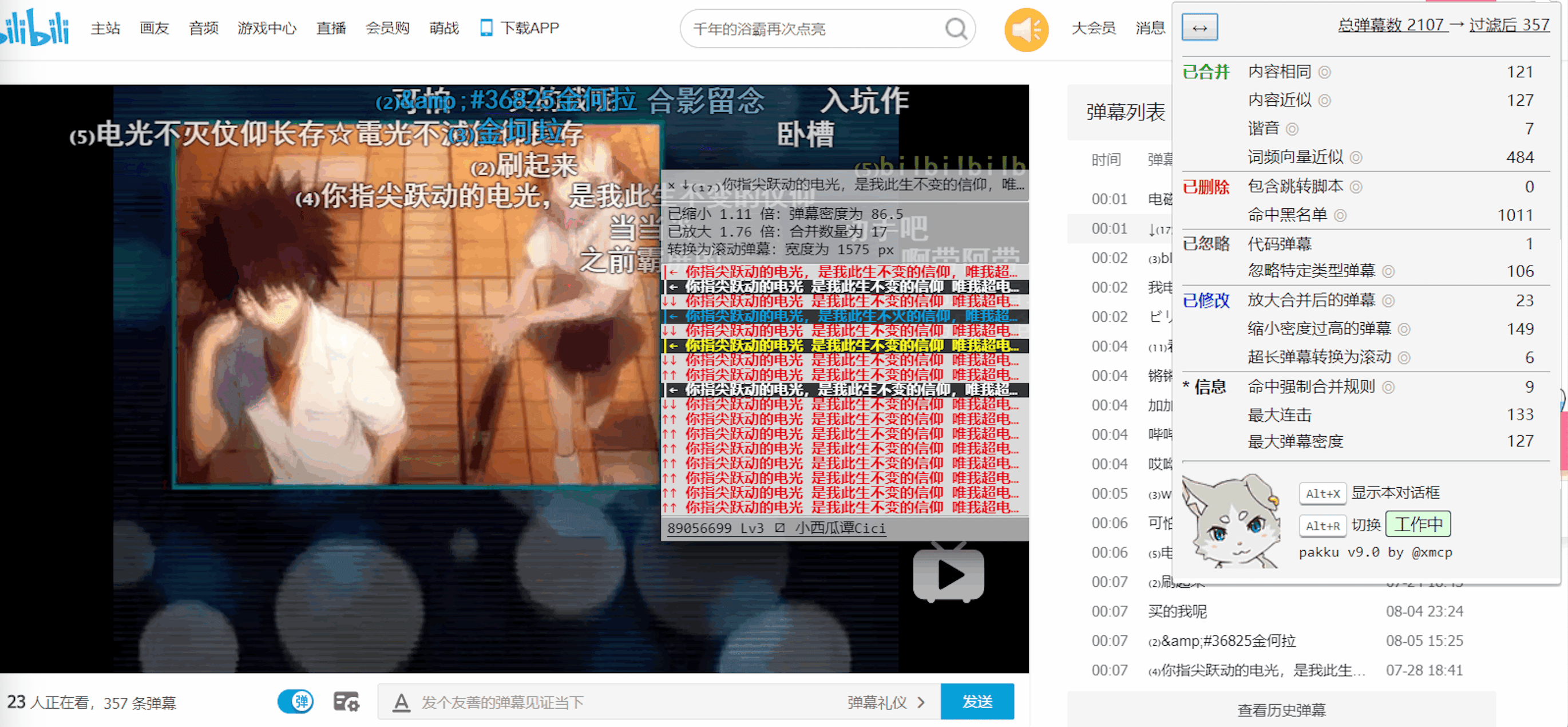Click the bilibili logo
Viewport: 1568px width, 727px height.
coord(35,27)
